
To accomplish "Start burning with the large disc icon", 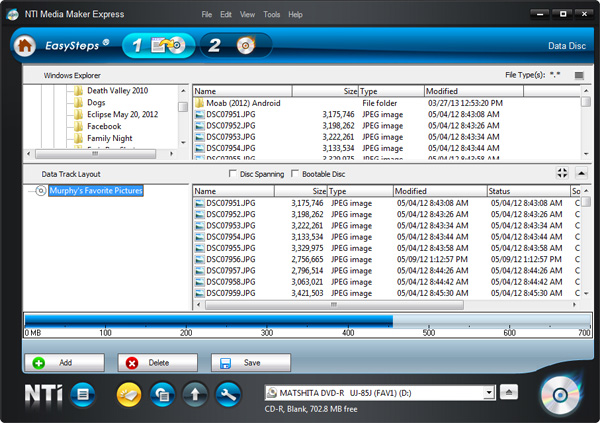I will (x=560, y=395).
